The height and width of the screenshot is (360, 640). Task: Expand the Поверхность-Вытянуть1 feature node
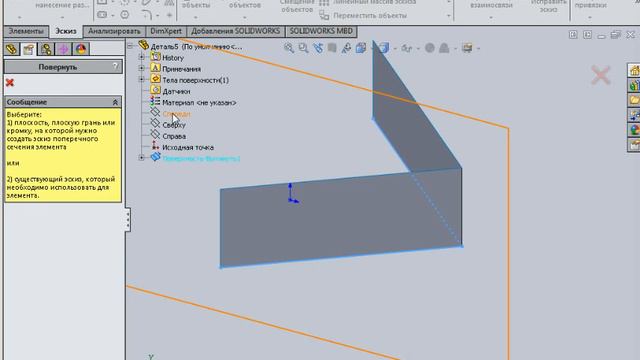point(142,158)
